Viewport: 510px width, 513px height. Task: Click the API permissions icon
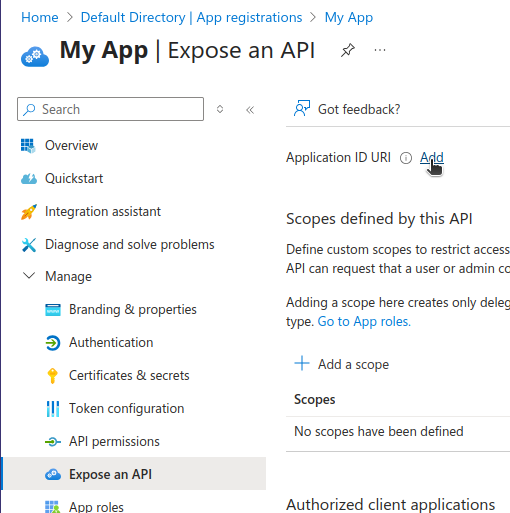(53, 442)
